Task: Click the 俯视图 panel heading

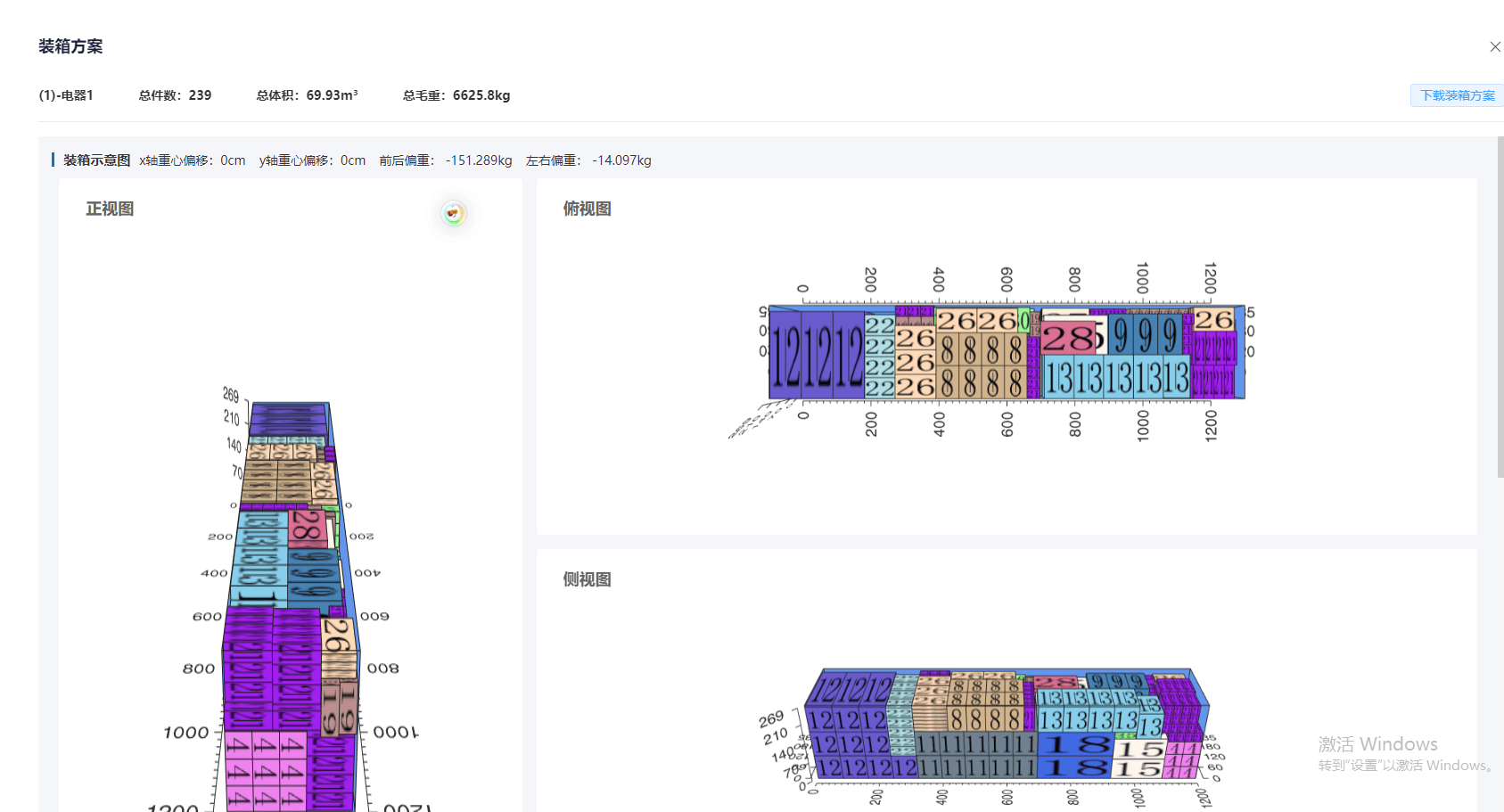Action: pyautogui.click(x=587, y=209)
